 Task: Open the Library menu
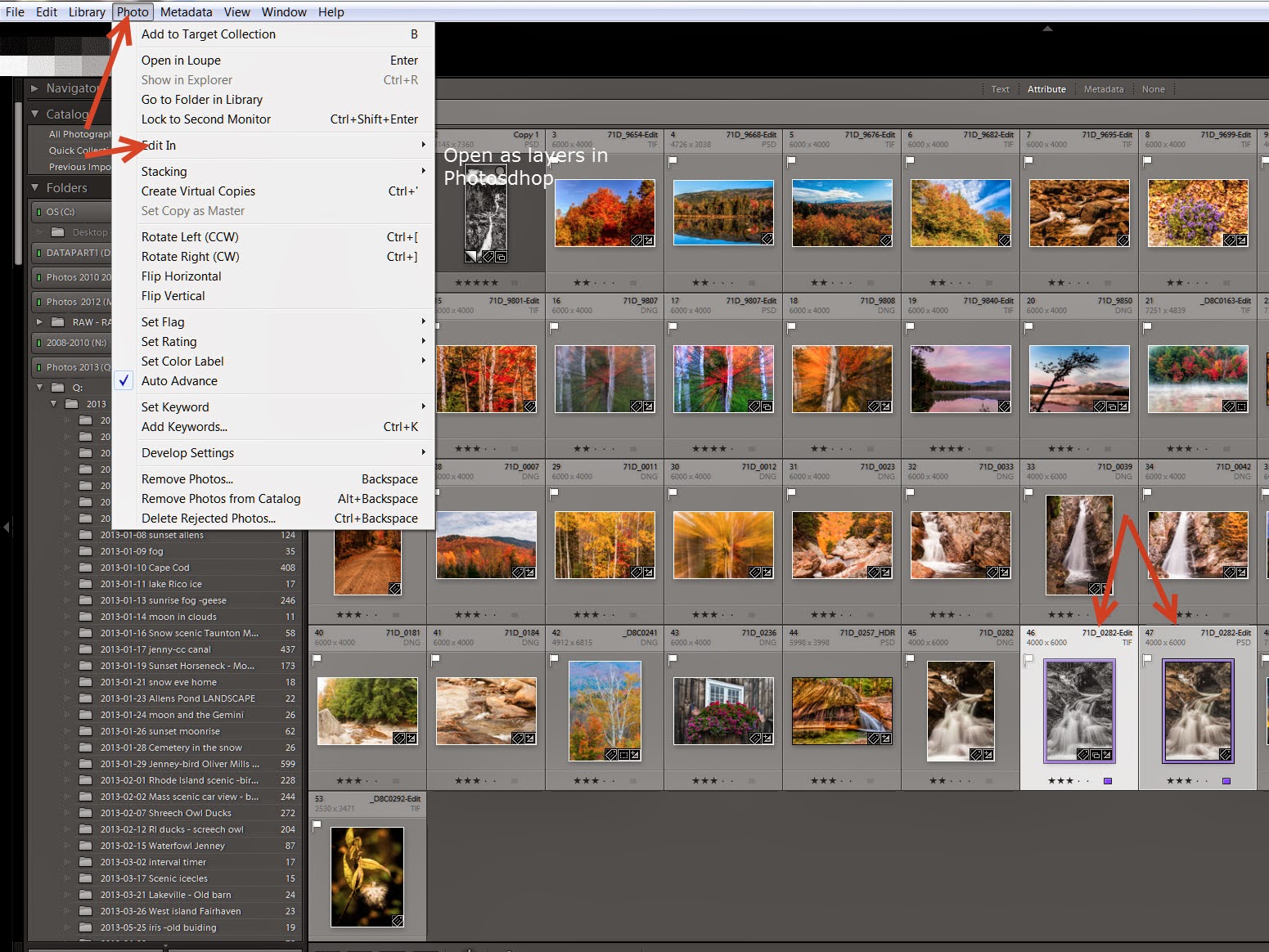point(87,11)
